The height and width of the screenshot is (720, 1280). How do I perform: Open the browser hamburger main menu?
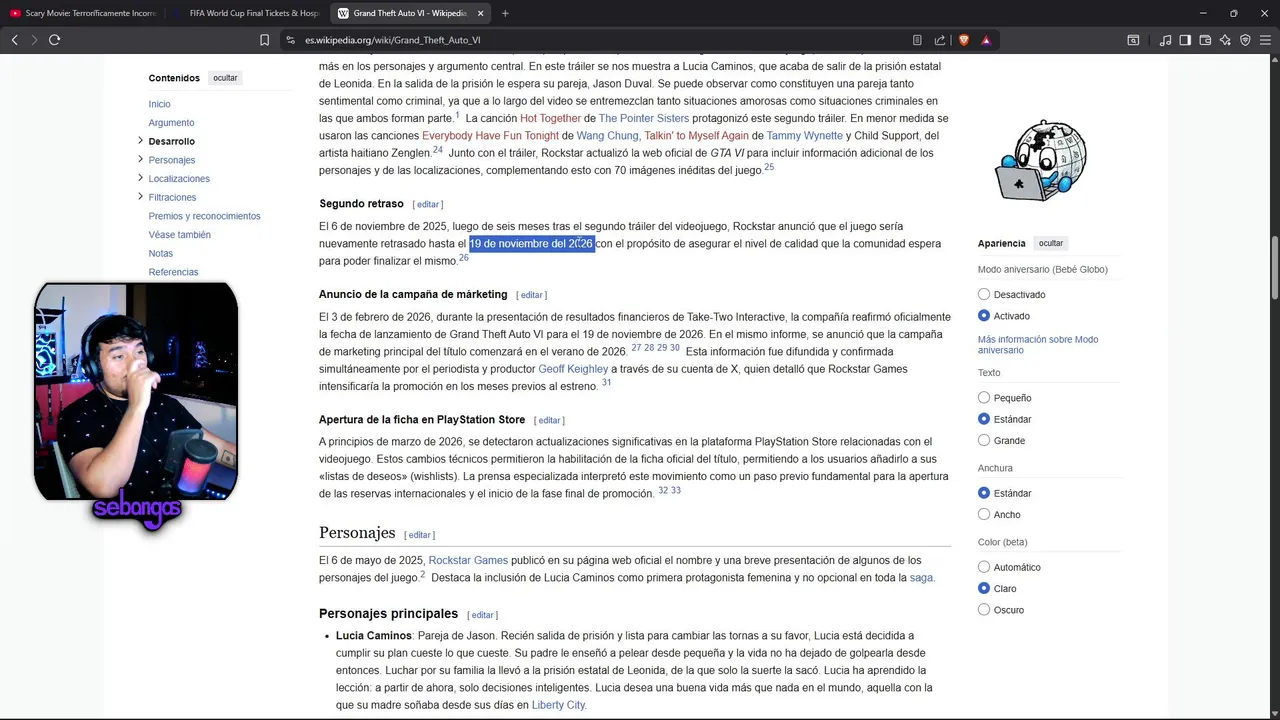[x=1265, y=40]
